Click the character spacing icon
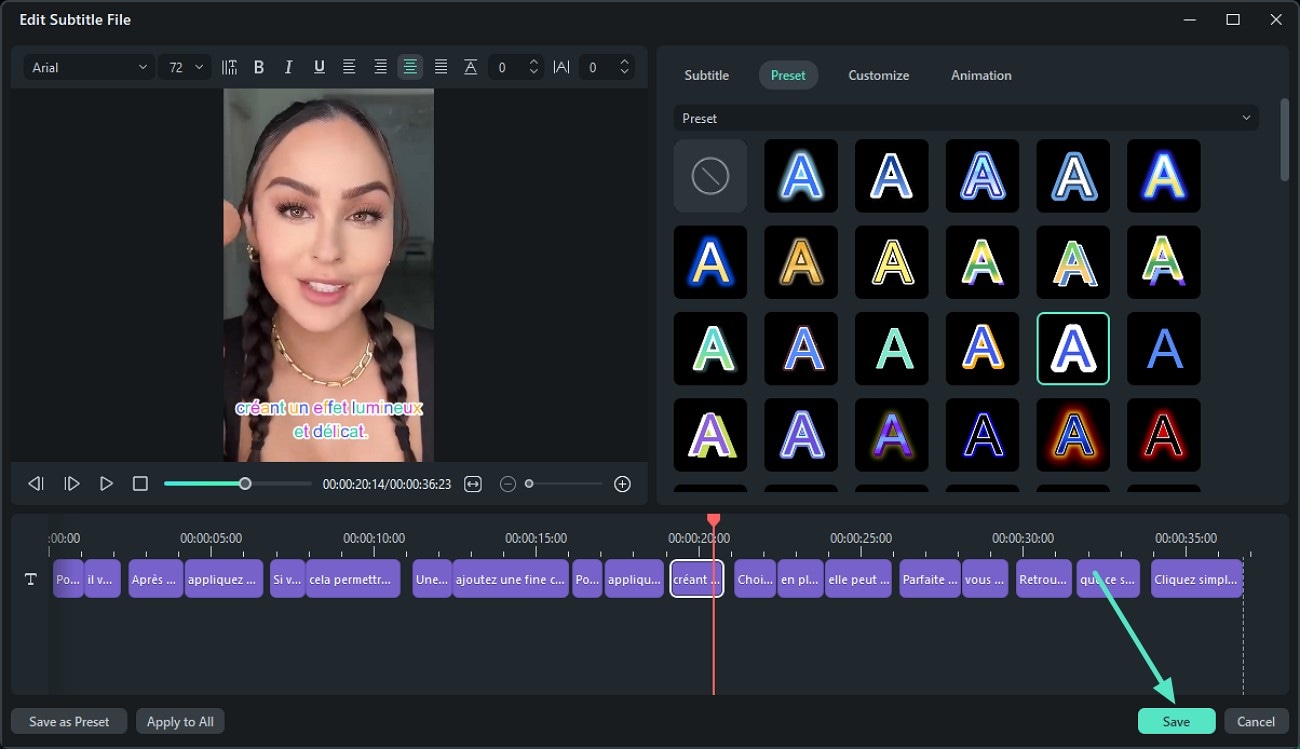 561,67
